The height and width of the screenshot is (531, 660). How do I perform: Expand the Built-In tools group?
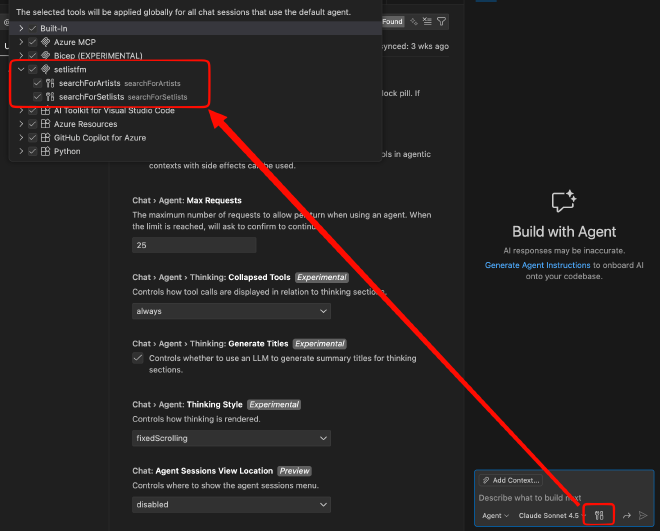pos(21,28)
